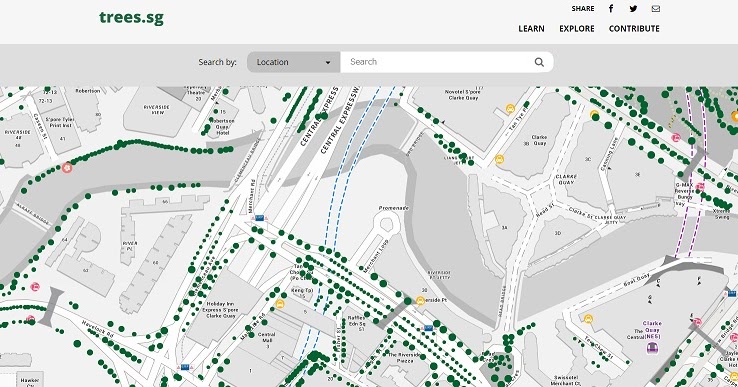Click the Read St label

pyautogui.click(x=545, y=210)
